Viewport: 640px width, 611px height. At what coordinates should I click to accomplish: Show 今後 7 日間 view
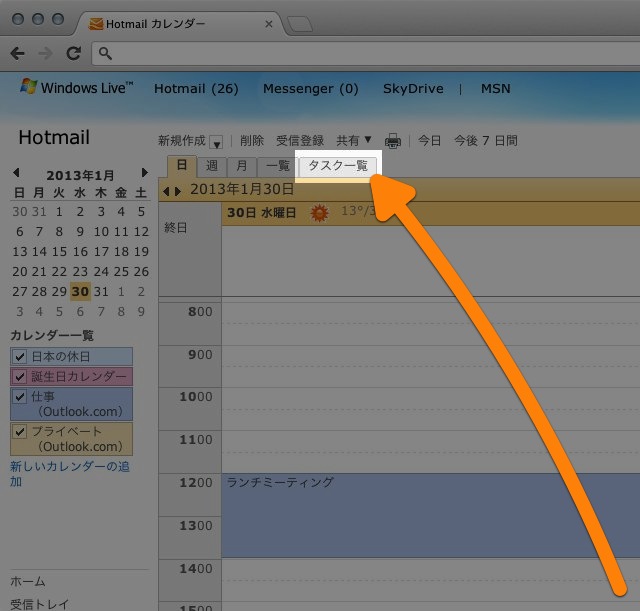486,141
